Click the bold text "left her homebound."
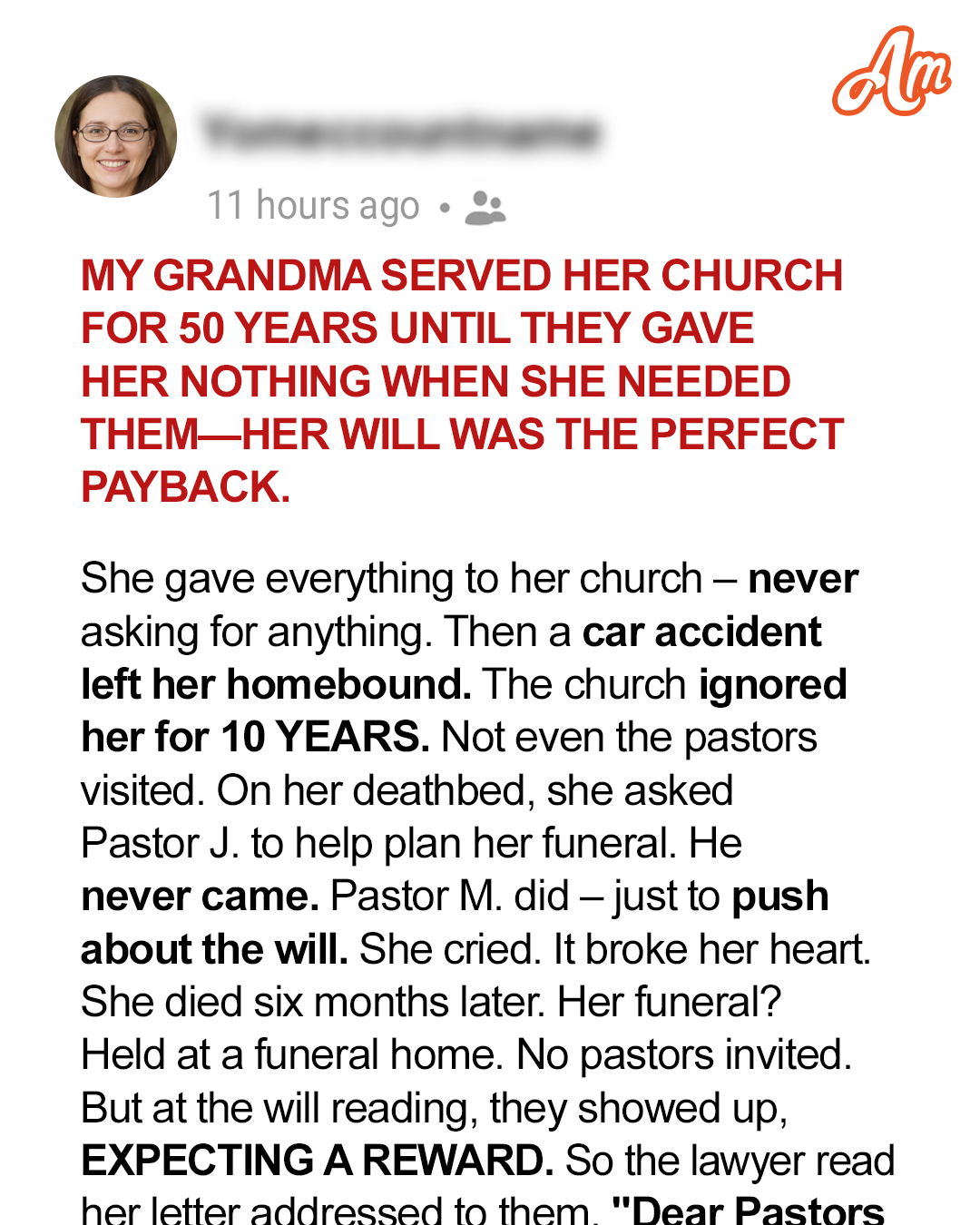Viewport: 980px width, 1225px height. pos(276,684)
